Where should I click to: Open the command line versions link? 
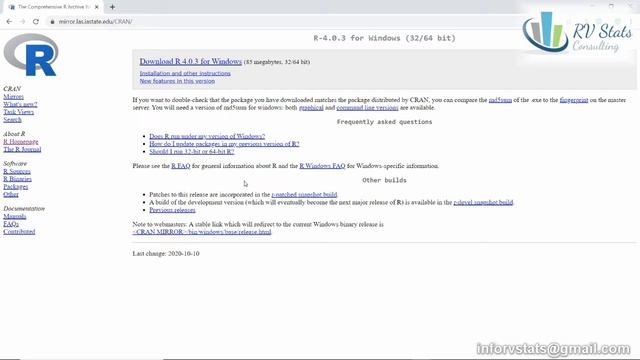[x=367, y=108]
